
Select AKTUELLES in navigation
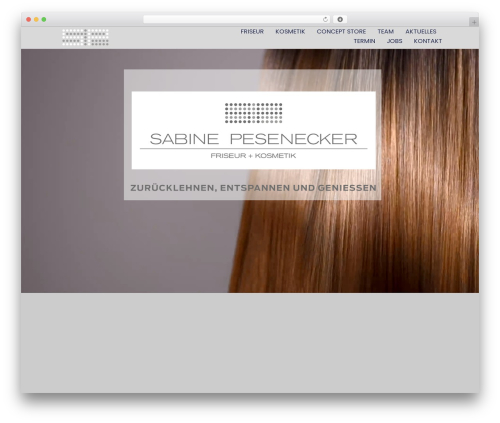421,31
